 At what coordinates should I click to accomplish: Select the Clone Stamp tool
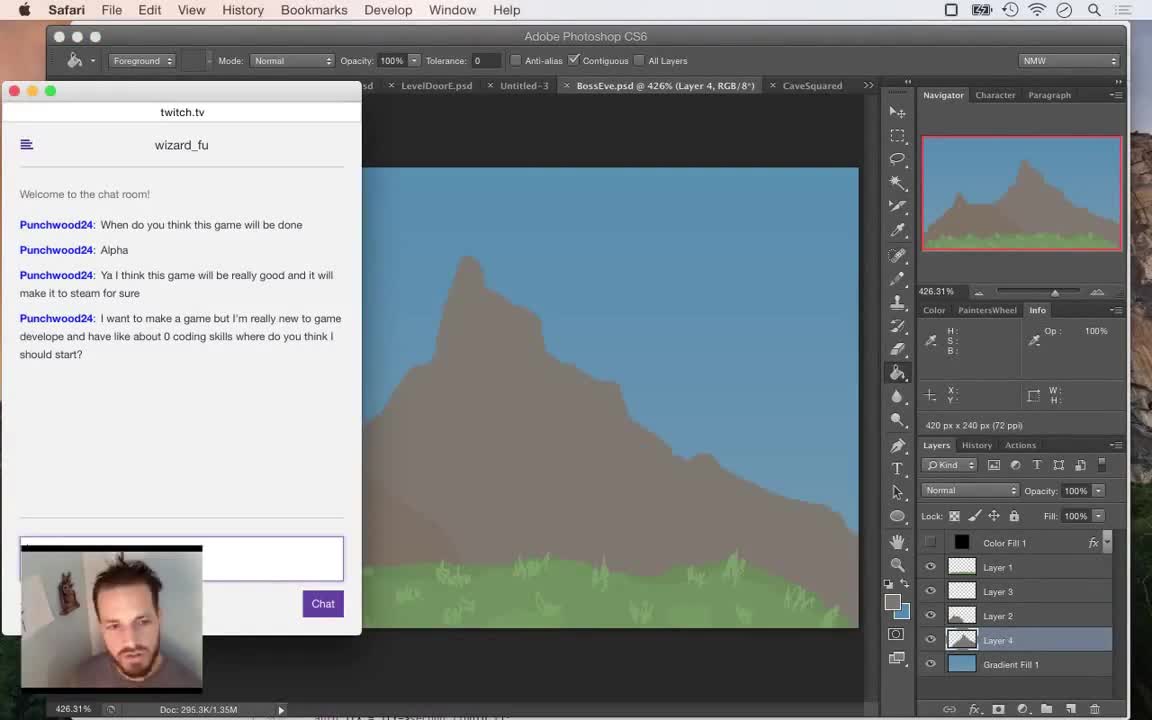click(897, 302)
